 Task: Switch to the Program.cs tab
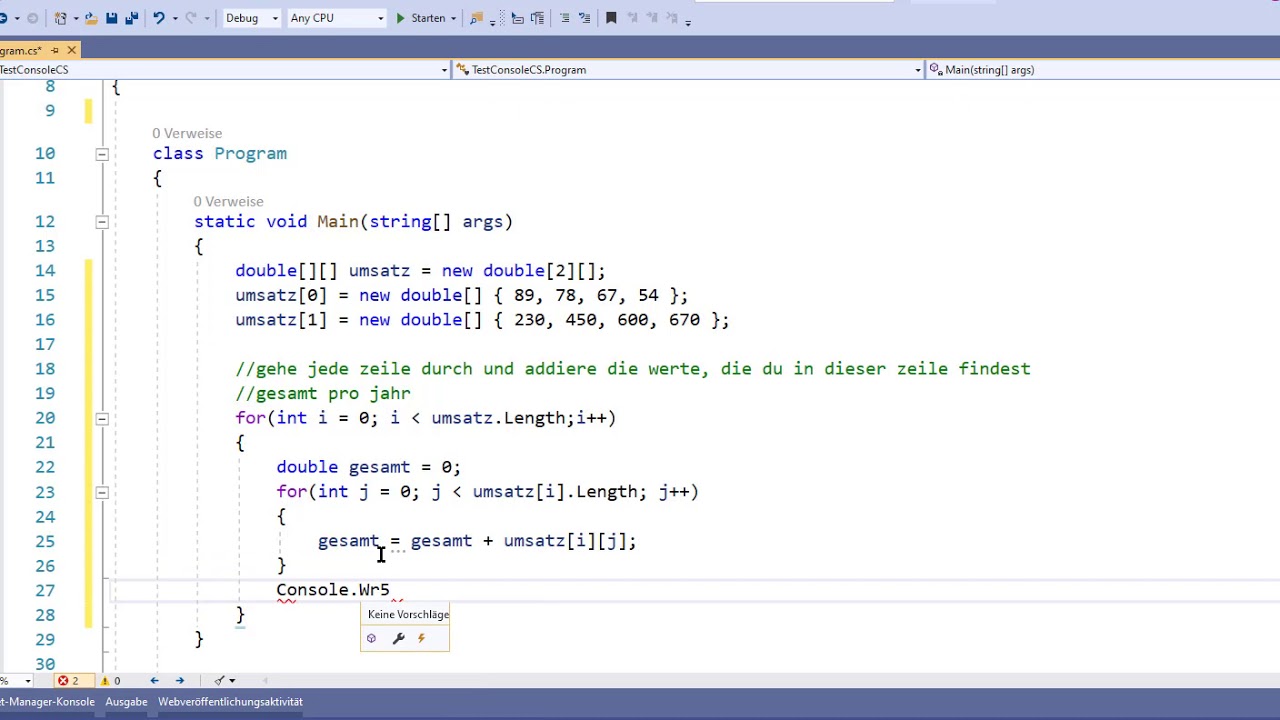point(22,50)
